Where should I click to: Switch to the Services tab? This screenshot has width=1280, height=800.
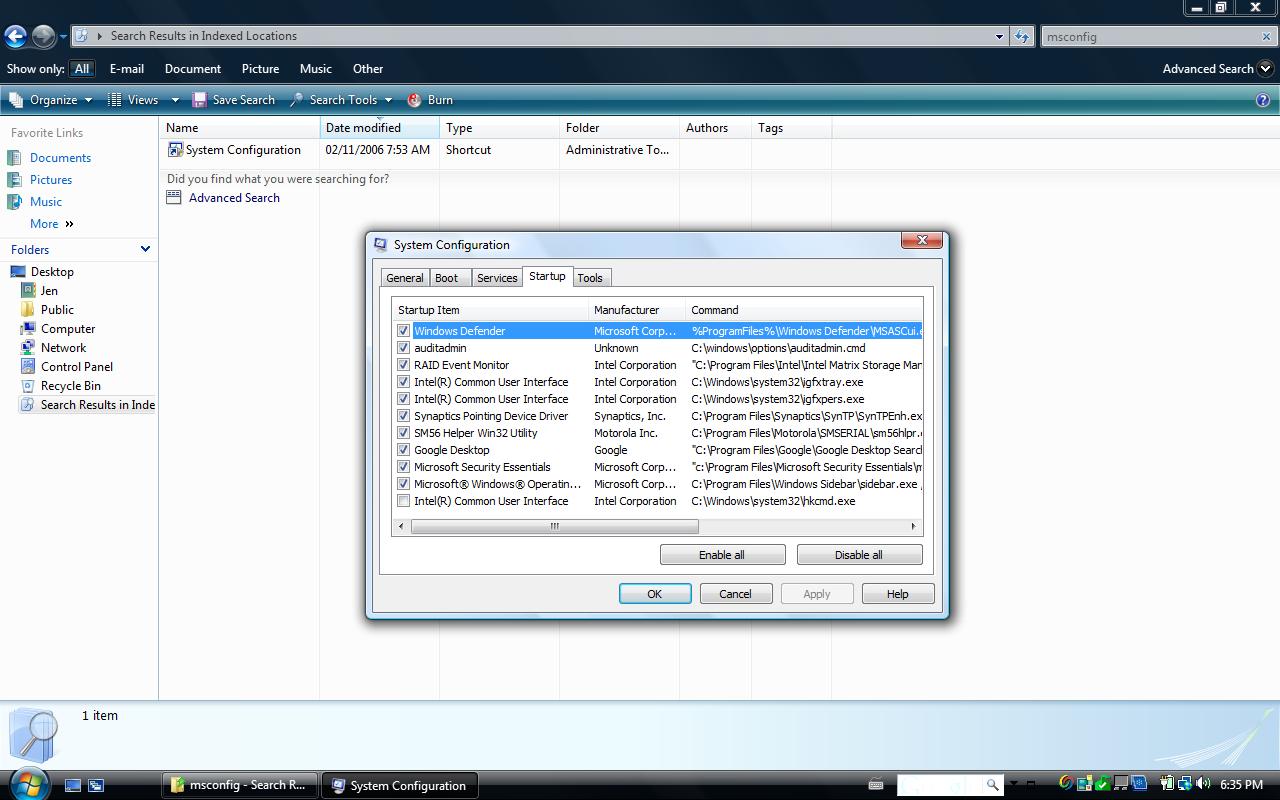point(497,278)
